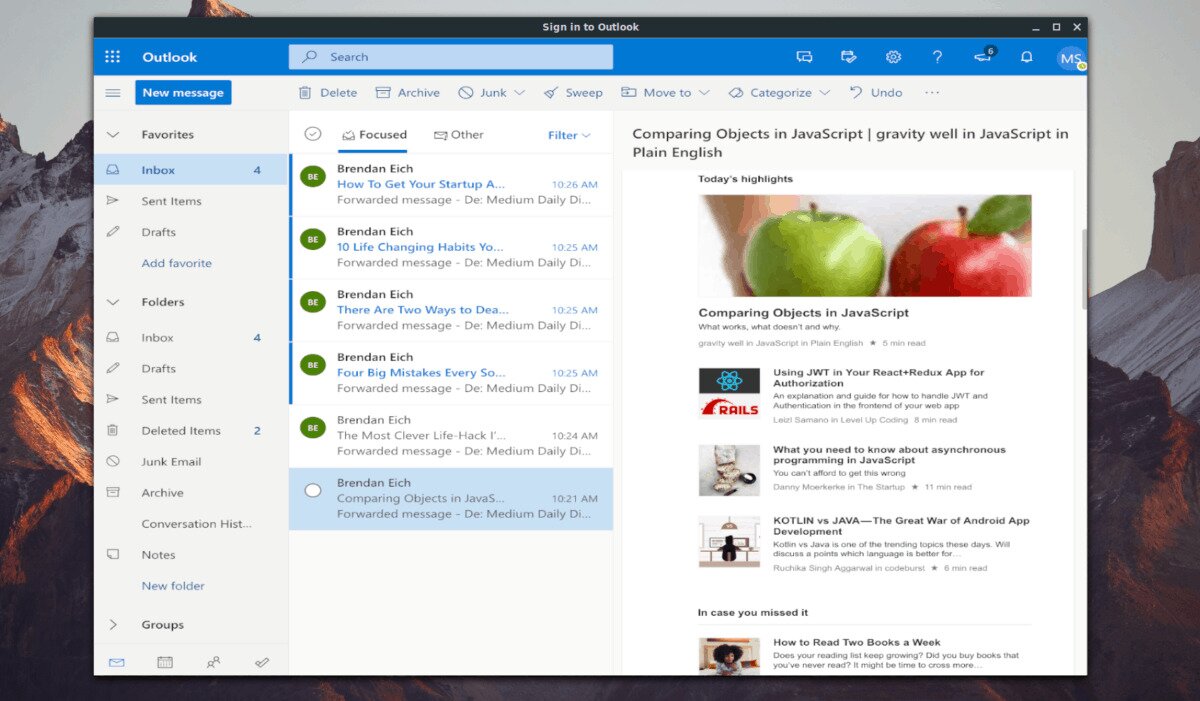Collapse the Favorites section
Screen dimensions: 1200x701
113,135
